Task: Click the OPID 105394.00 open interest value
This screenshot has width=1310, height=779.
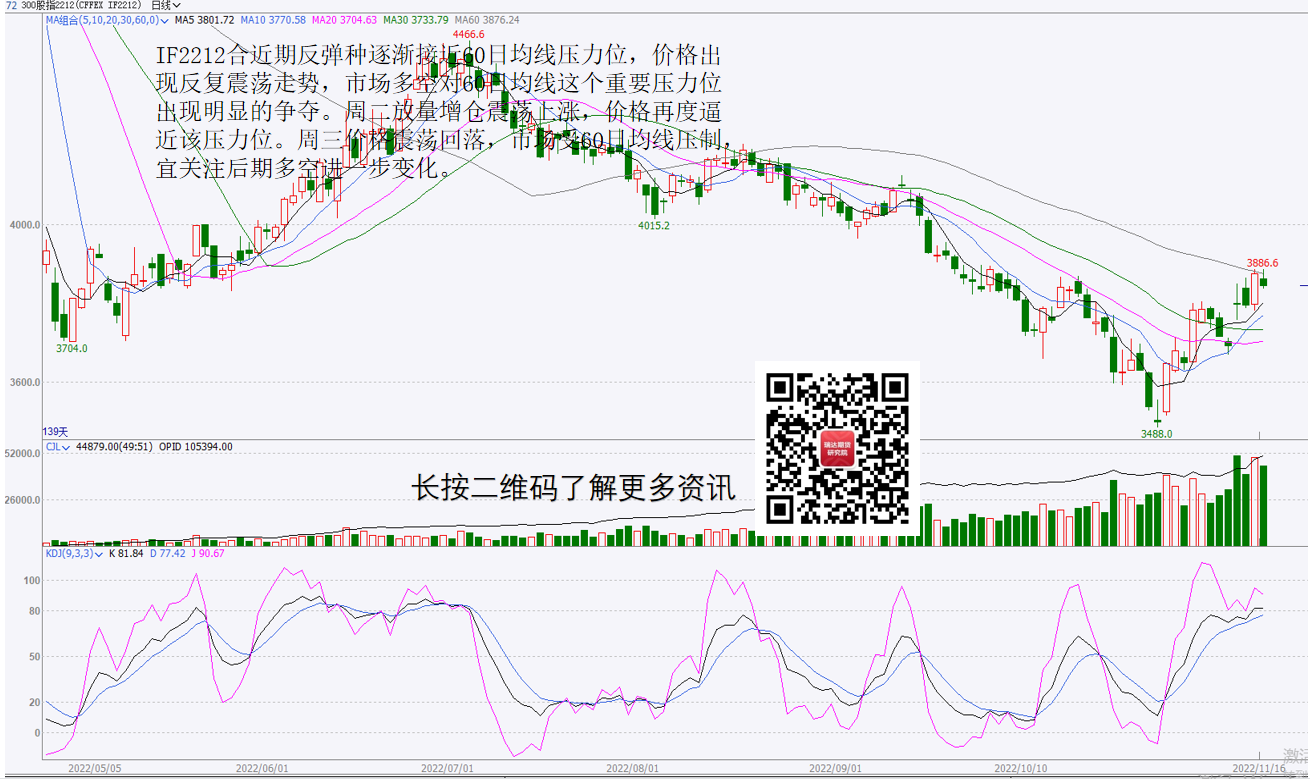Action: point(196,447)
